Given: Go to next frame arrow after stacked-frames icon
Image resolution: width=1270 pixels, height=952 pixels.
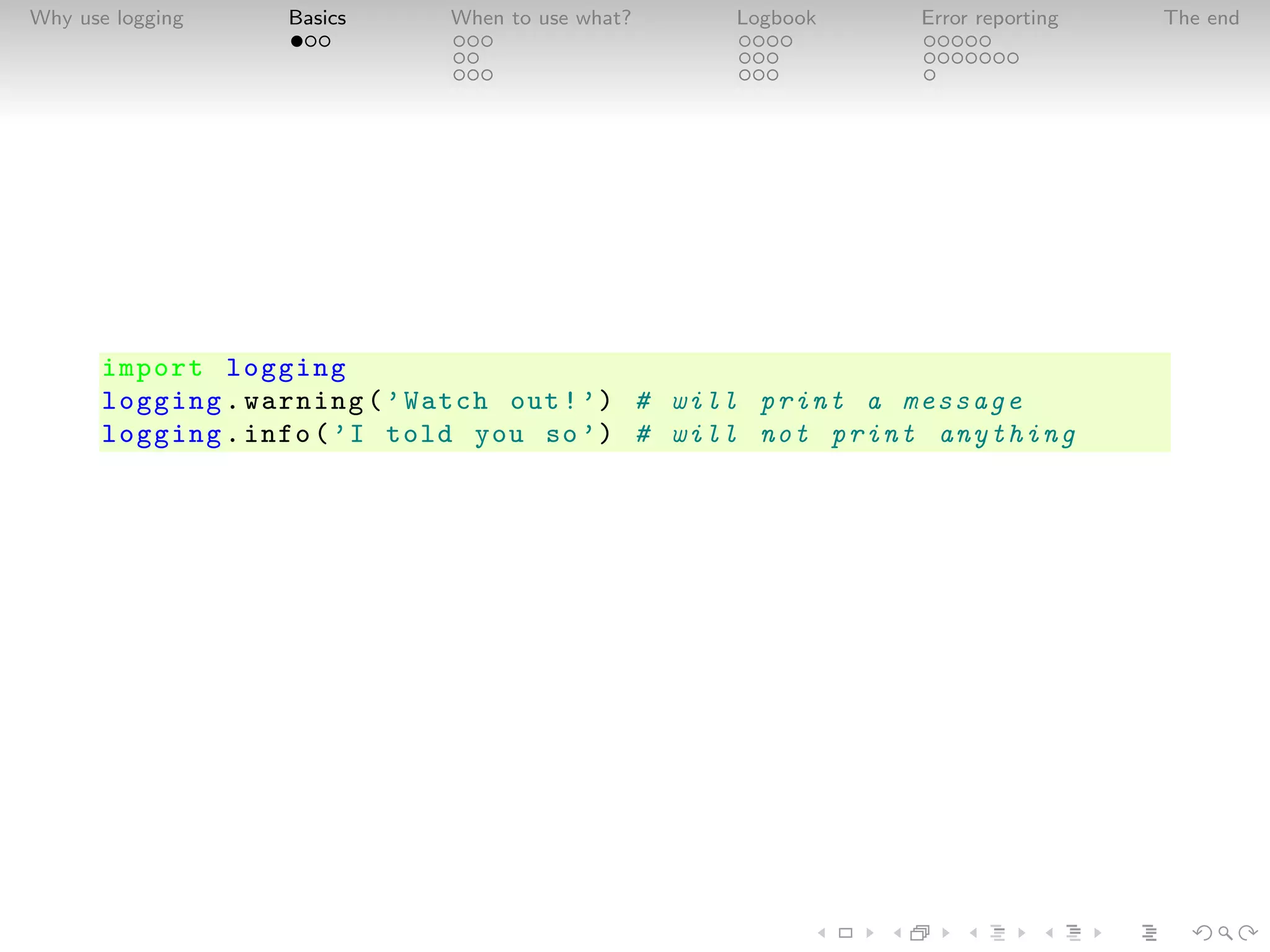Looking at the screenshot, I should tap(946, 933).
